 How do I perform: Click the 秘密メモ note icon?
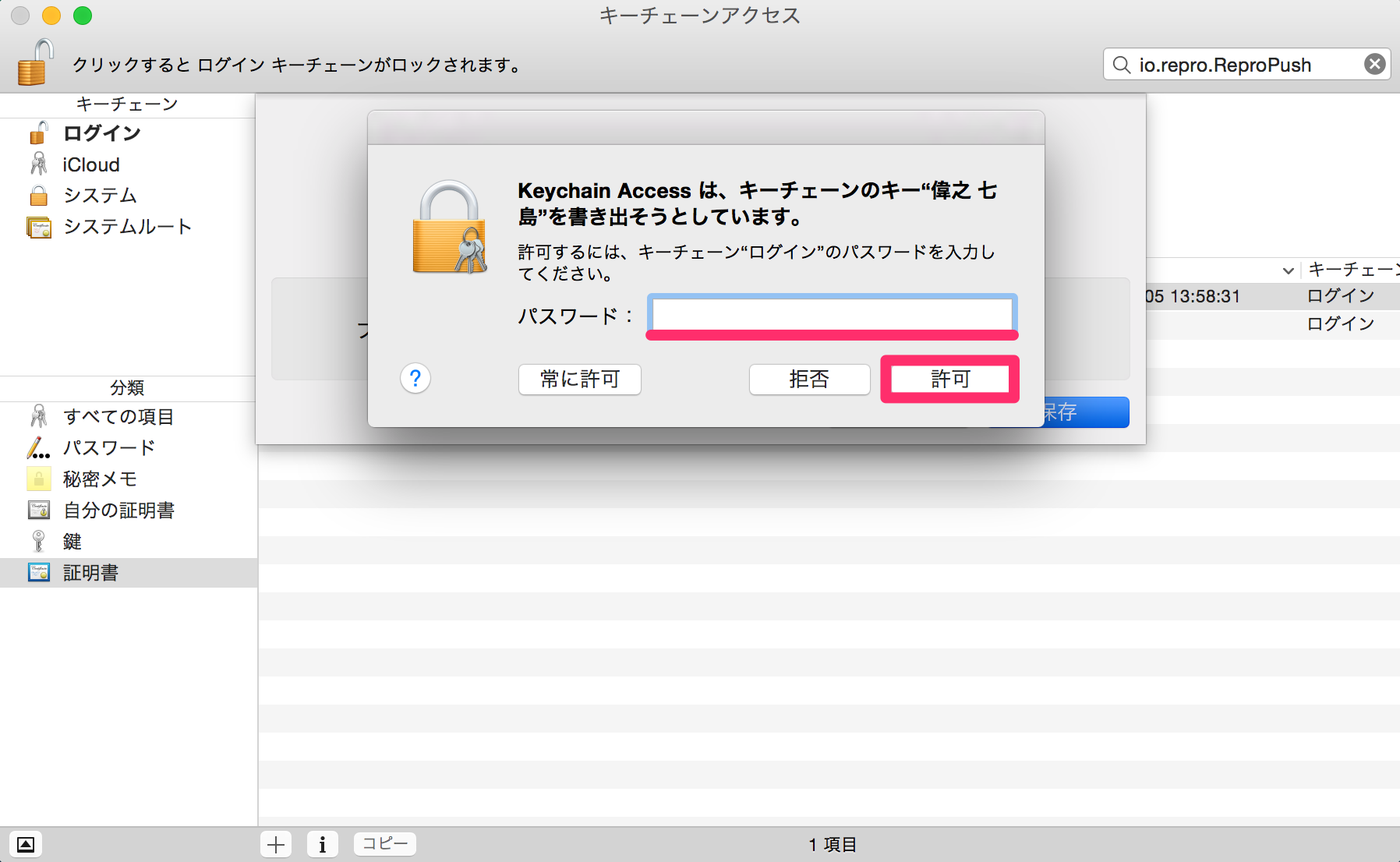click(x=39, y=479)
